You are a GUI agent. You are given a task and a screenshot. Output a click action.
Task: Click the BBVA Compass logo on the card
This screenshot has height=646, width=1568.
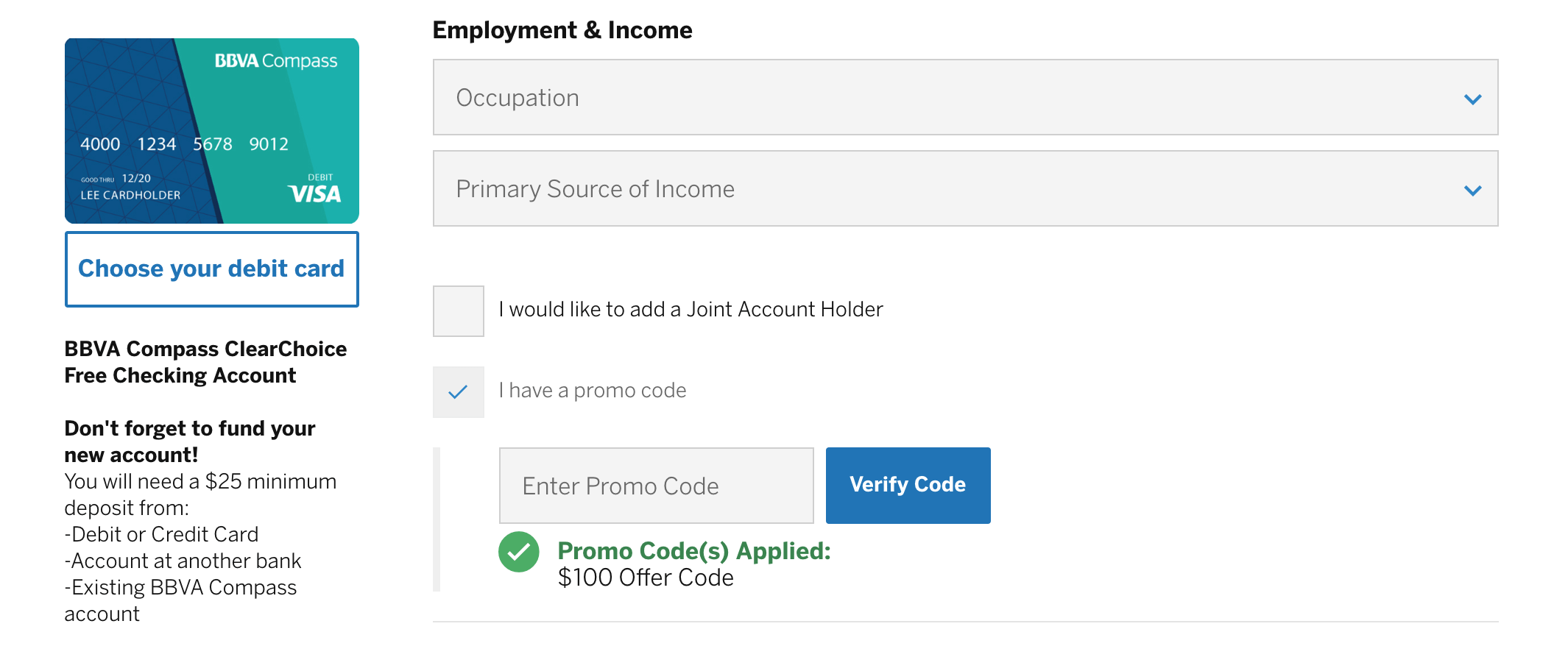click(276, 61)
